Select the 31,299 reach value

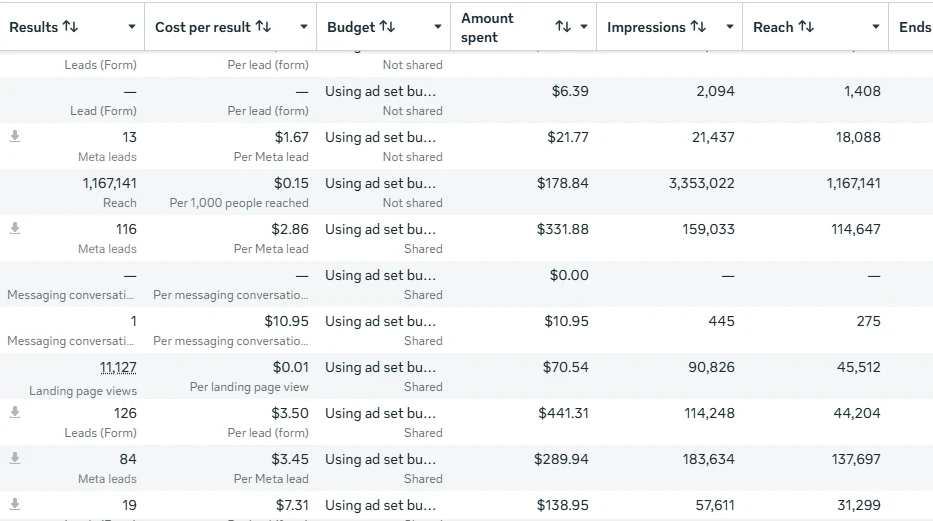(859, 505)
